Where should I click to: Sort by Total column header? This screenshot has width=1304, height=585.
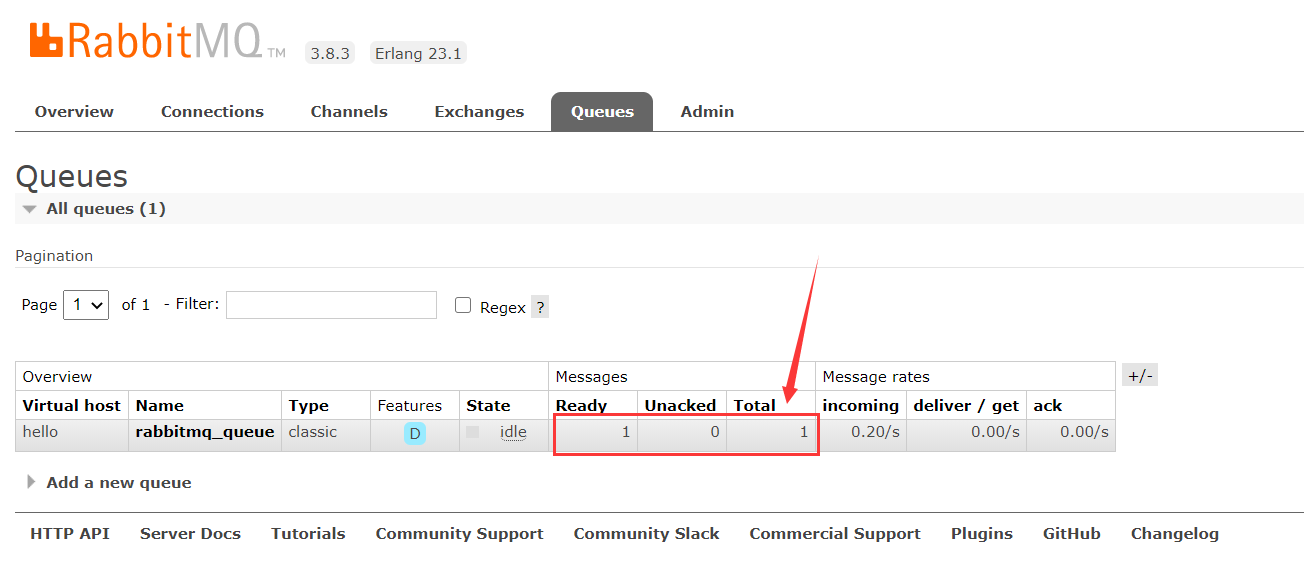[x=754, y=406]
